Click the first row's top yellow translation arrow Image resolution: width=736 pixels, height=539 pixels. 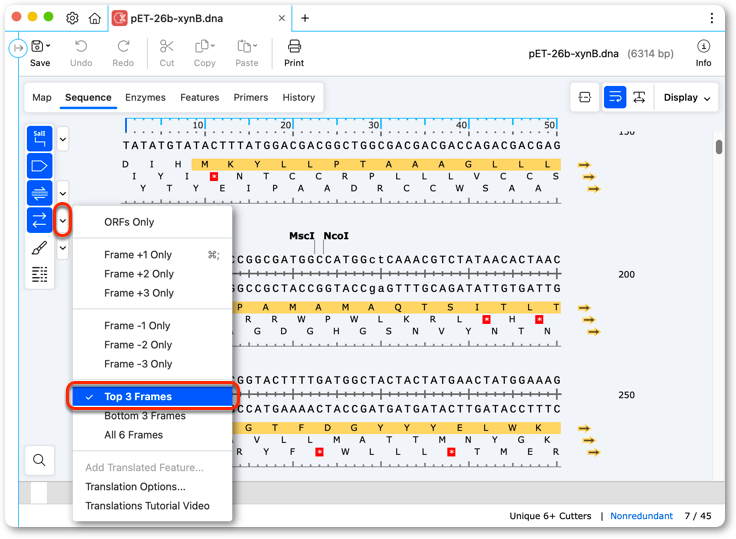tap(584, 165)
